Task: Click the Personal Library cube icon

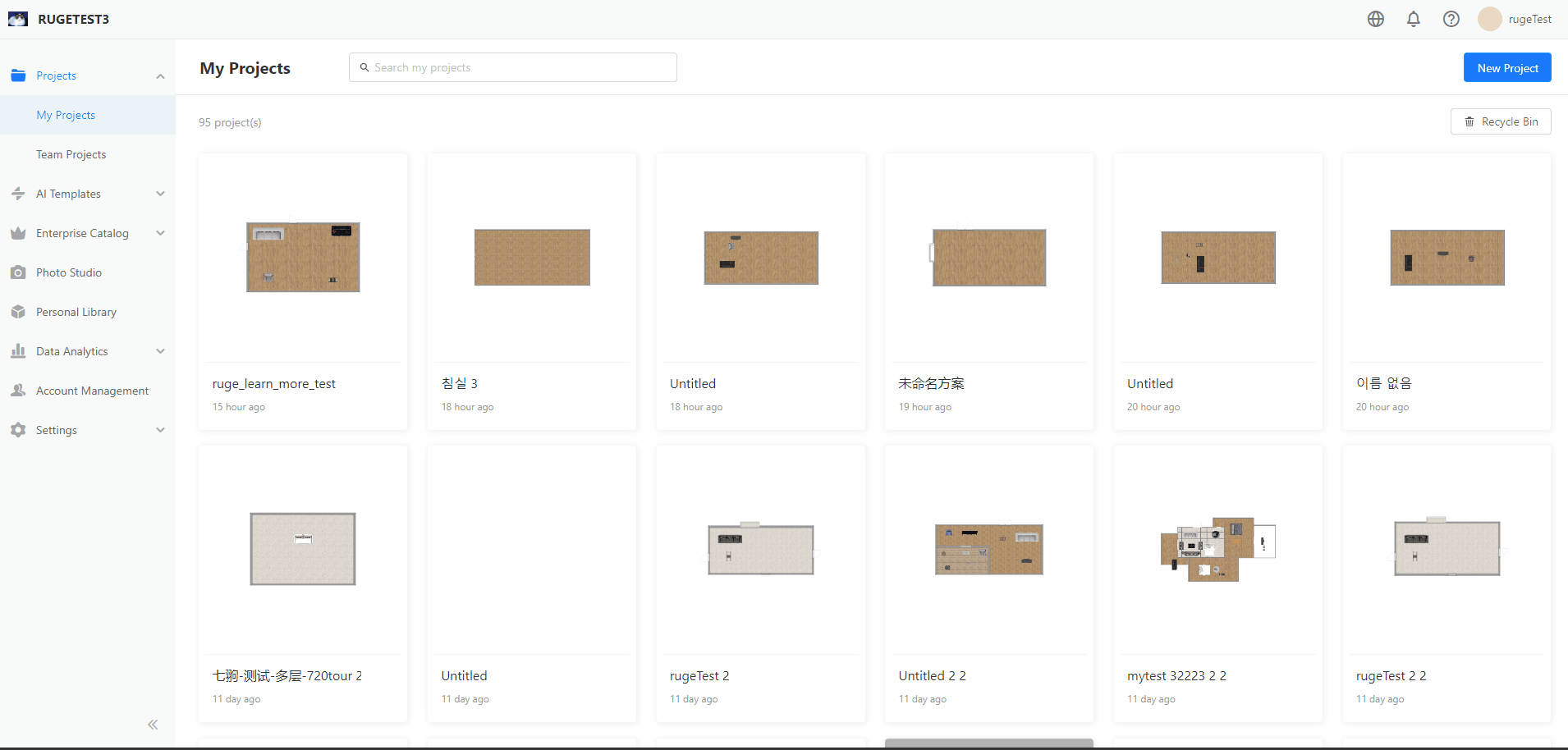Action: (18, 312)
